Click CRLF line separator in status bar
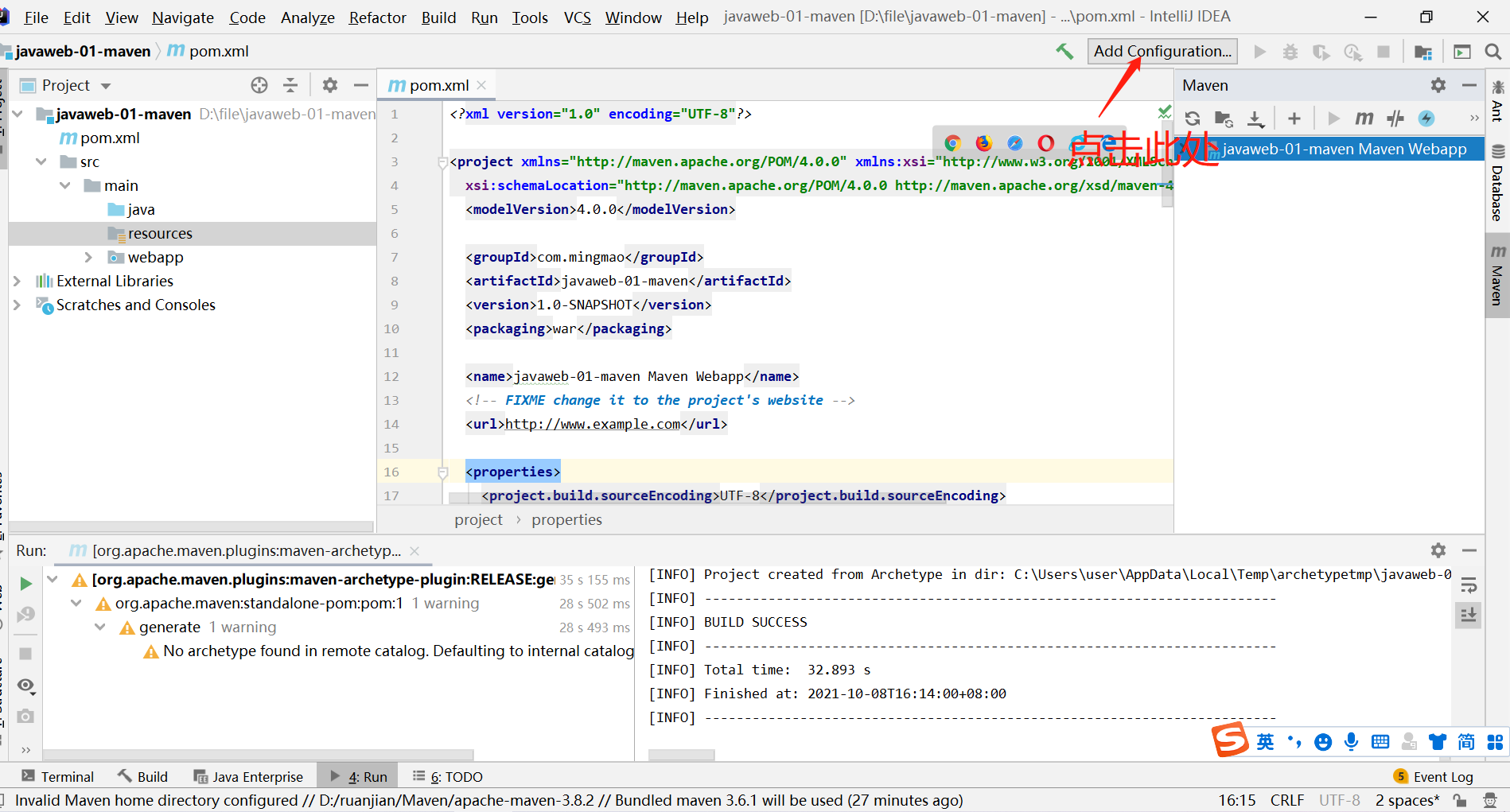Image resolution: width=1510 pixels, height=812 pixels. pyautogui.click(x=1287, y=800)
